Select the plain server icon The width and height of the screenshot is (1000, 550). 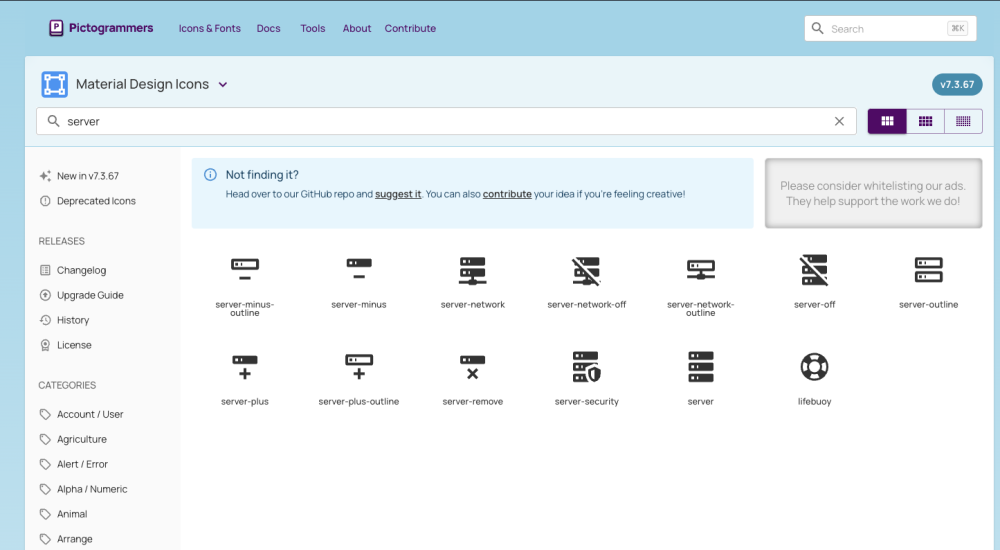click(700, 367)
